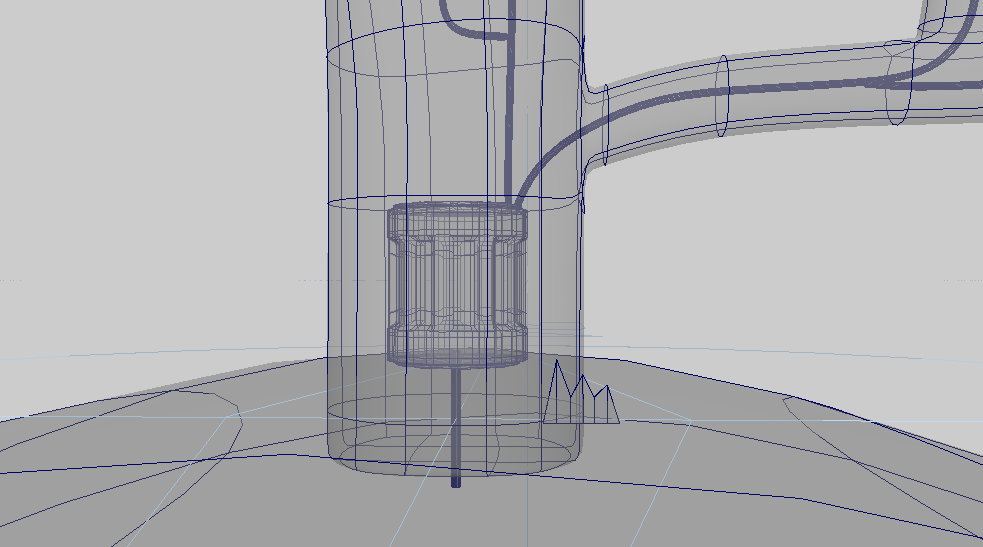
Task: Select the dense wireframe spool inside the cylinder
Action: click(x=456, y=285)
